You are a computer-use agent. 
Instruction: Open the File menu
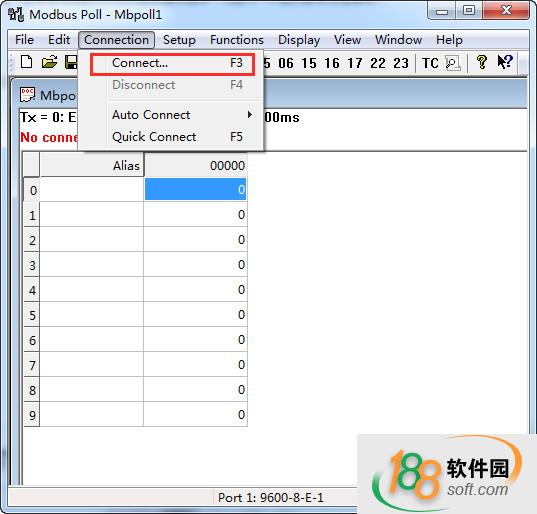click(24, 40)
